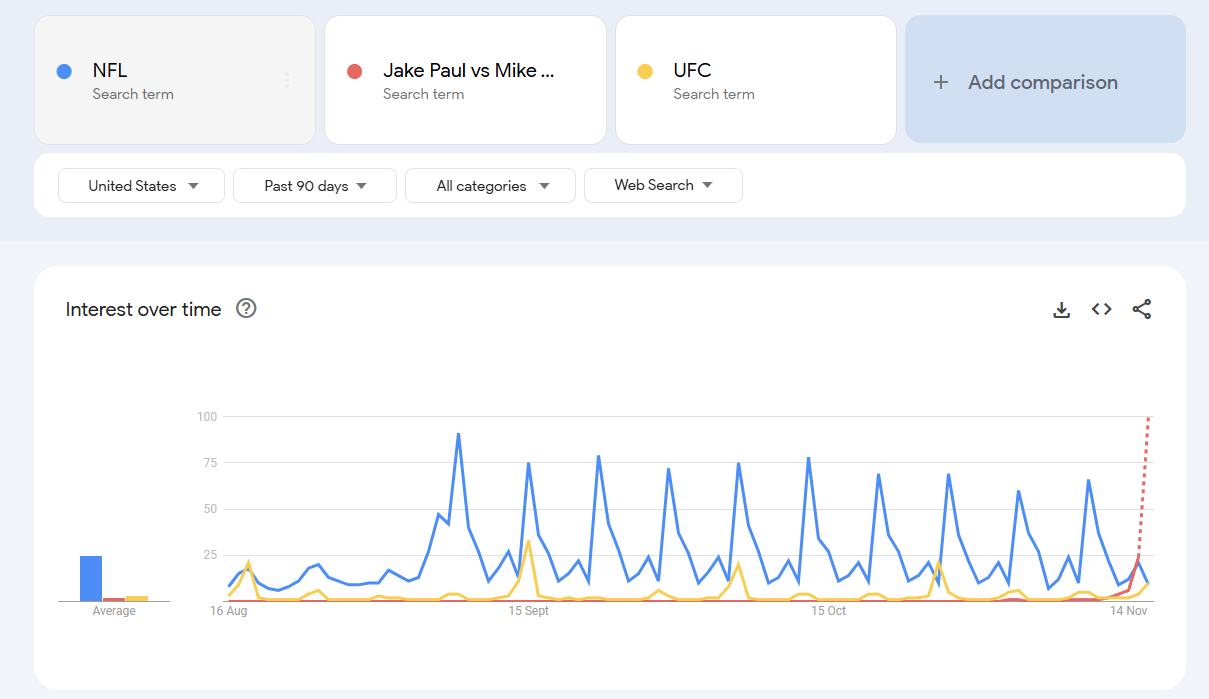Click the 75 y-axis value
Viewport: 1209px width, 699px height.
point(210,462)
